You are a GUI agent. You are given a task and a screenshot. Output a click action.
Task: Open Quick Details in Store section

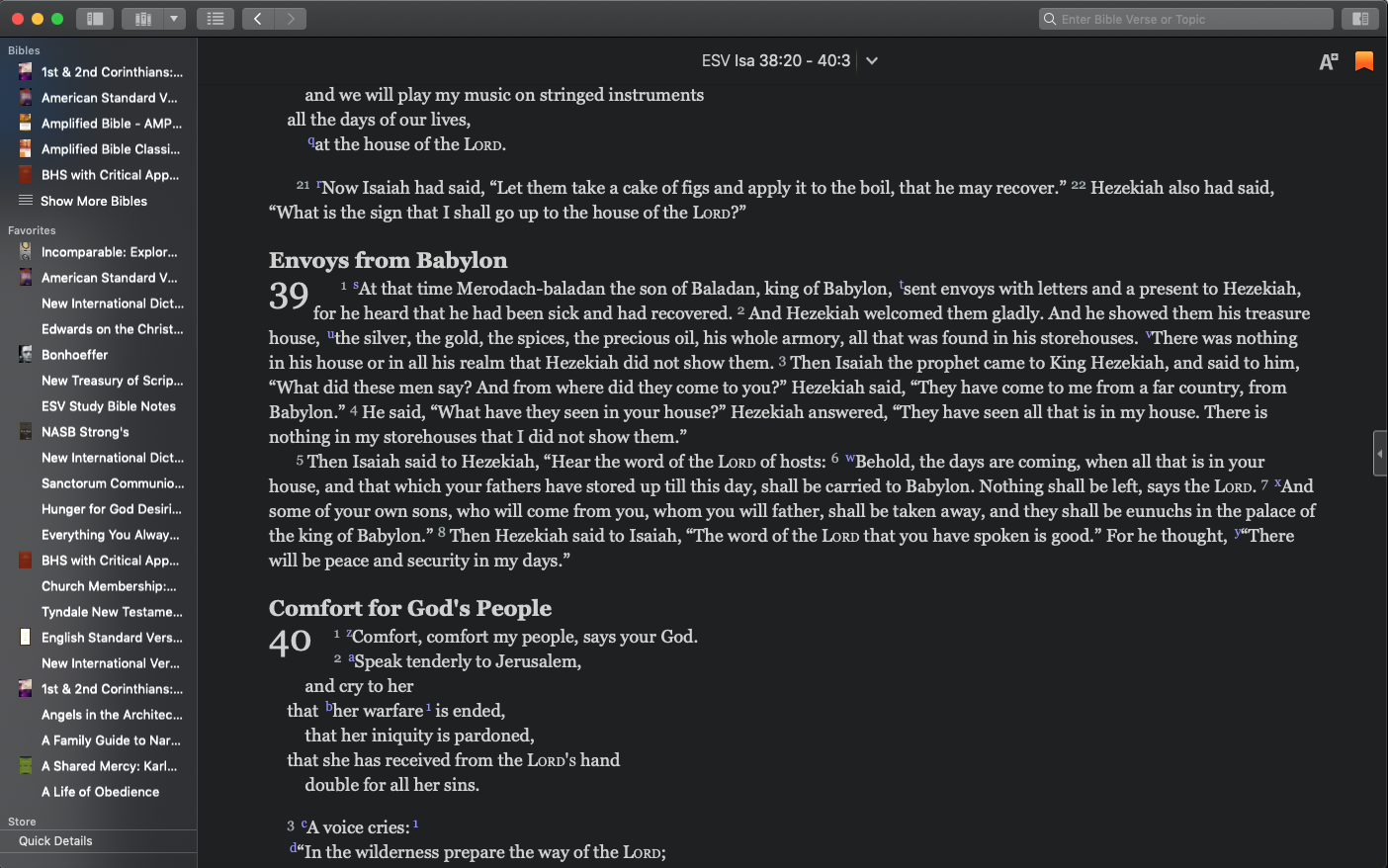(x=55, y=841)
